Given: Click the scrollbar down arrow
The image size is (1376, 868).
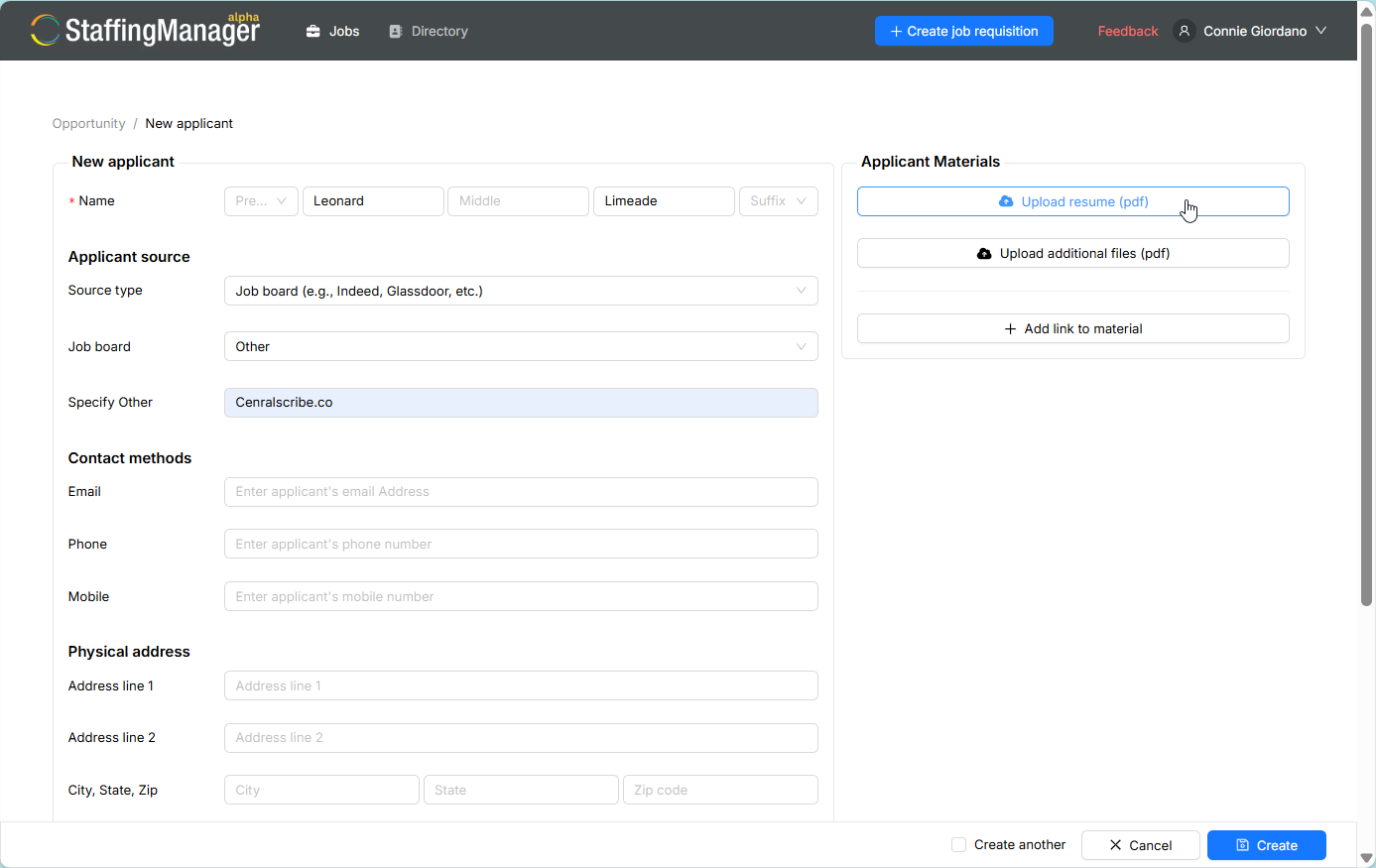Looking at the screenshot, I should 1366,858.
